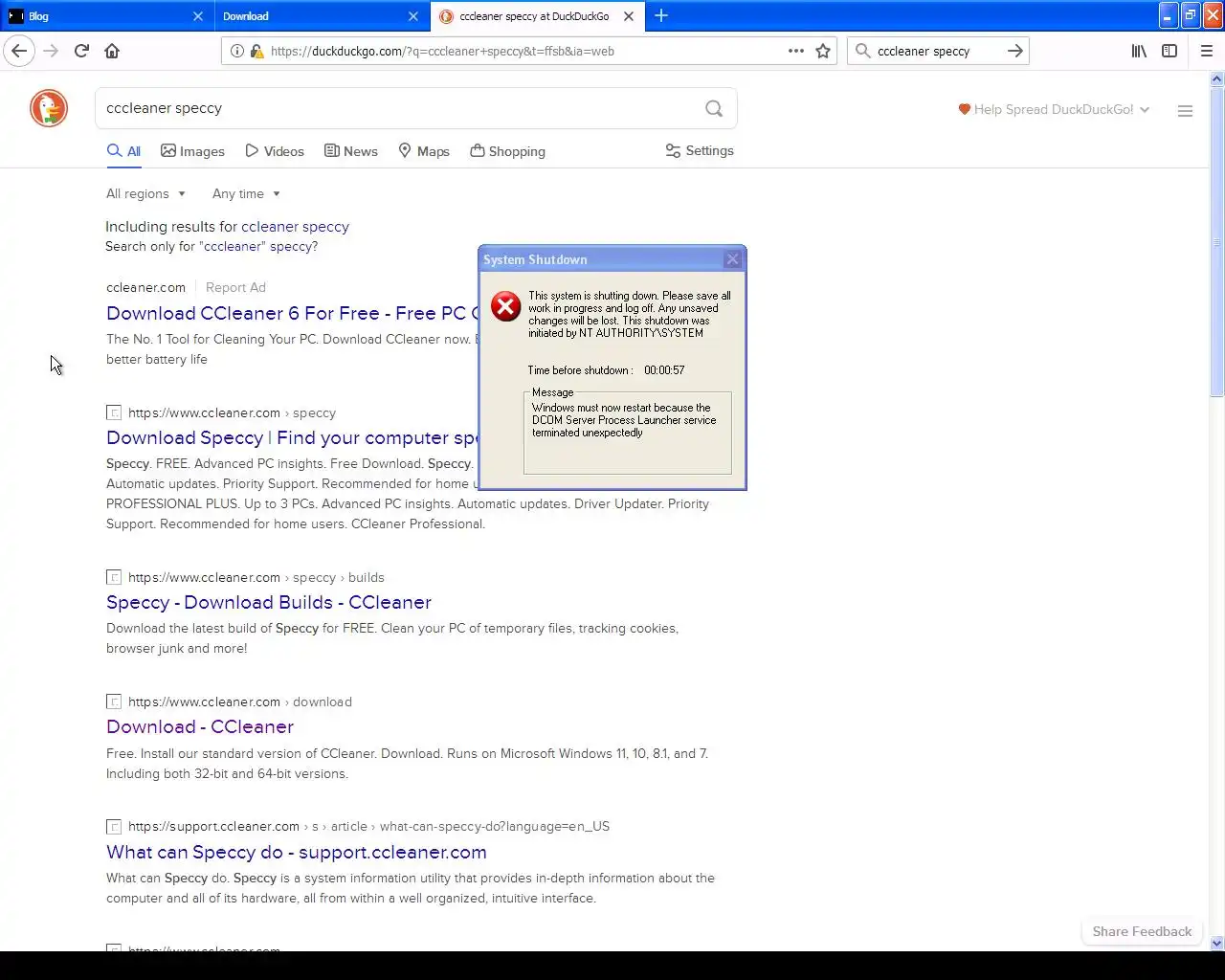The width and height of the screenshot is (1225, 980).
Task: Open Download Speccy result link
Action: click(x=292, y=437)
